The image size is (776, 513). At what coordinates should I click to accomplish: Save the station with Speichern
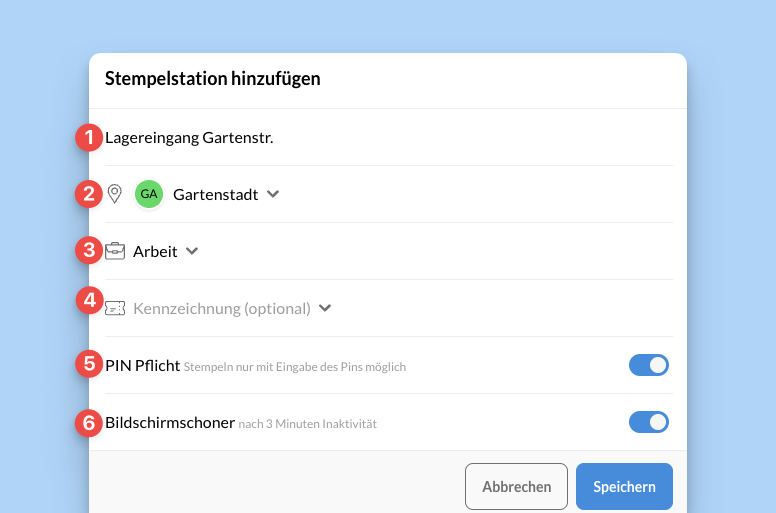pos(625,486)
